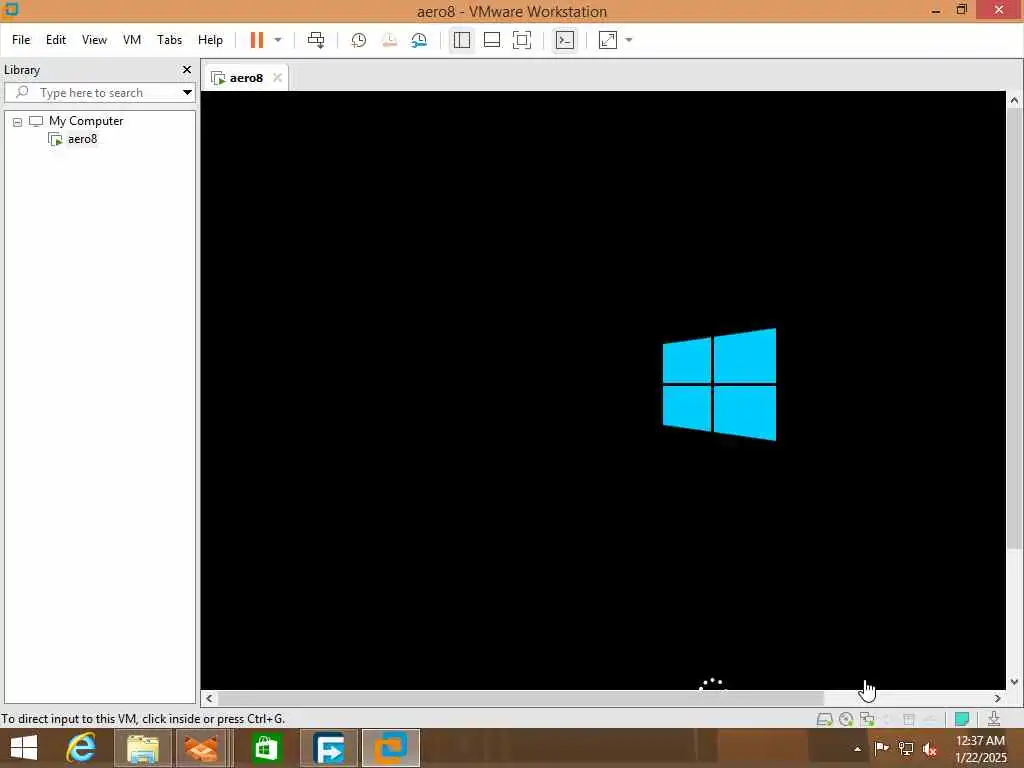Open the snapshot manager icon
This screenshot has height=768, width=1024.
point(419,40)
